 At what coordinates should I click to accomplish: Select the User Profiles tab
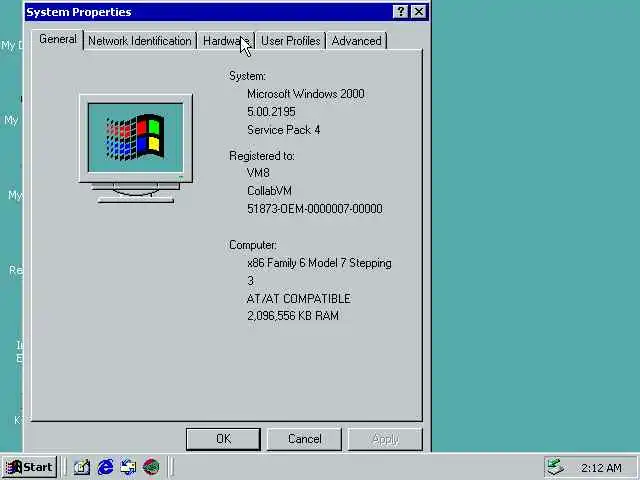point(290,41)
